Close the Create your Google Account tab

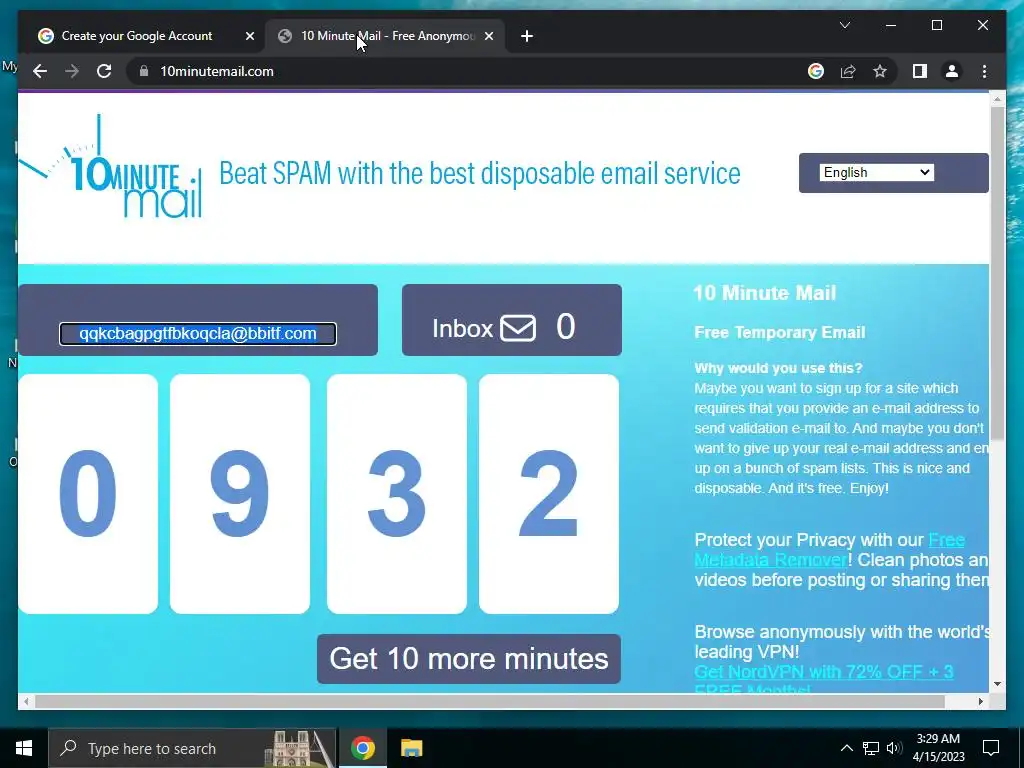[x=249, y=36]
